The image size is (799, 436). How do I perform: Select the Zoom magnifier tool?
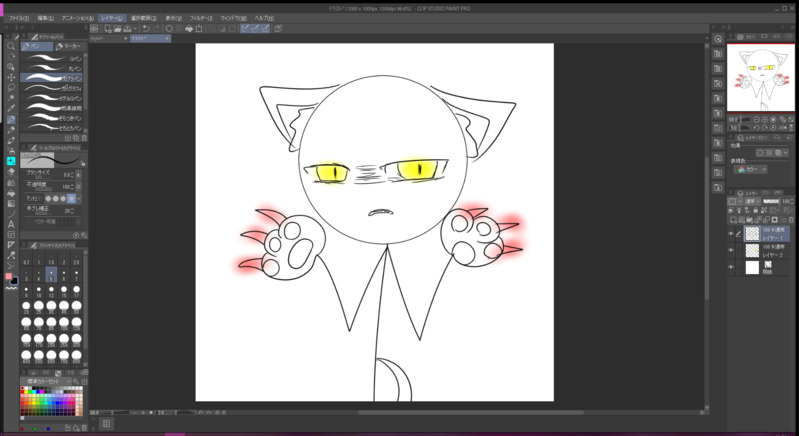click(x=11, y=46)
